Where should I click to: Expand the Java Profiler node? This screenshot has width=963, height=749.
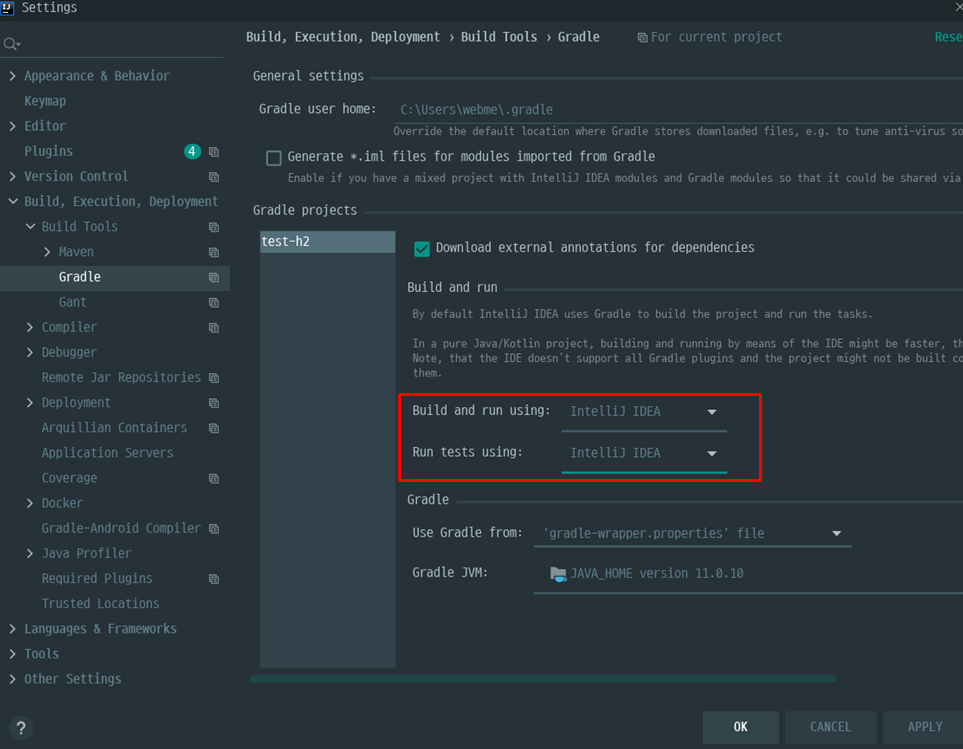[30, 553]
